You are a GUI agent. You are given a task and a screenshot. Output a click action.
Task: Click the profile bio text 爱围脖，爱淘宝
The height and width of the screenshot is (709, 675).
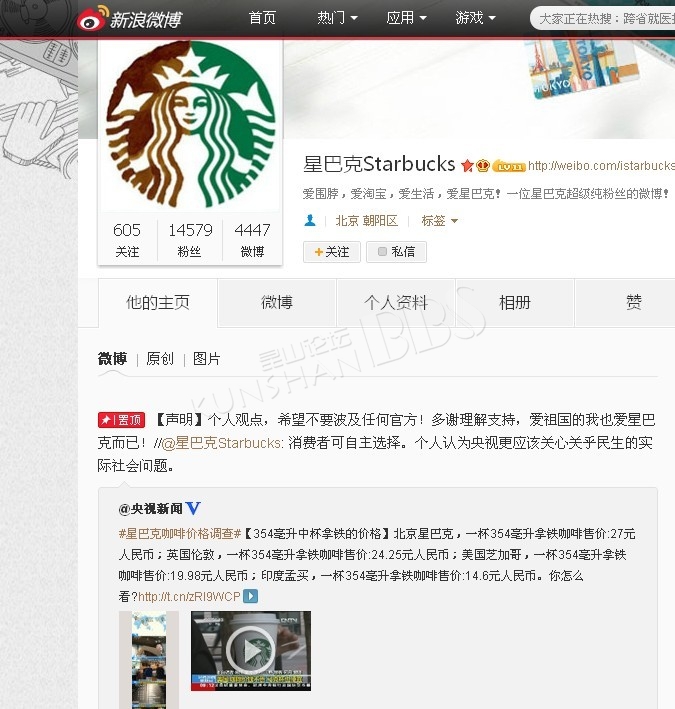coord(486,194)
